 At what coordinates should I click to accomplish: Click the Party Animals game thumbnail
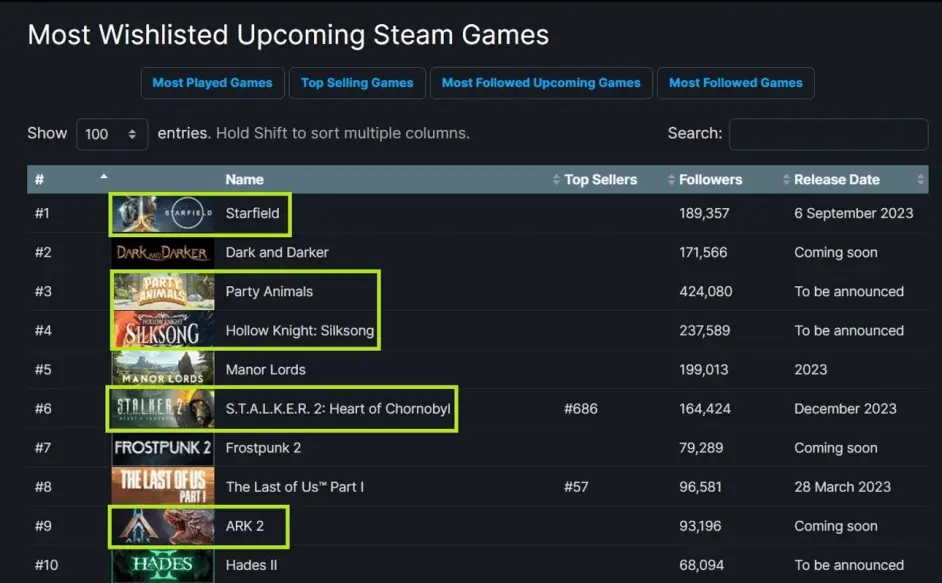pyautogui.click(x=163, y=292)
